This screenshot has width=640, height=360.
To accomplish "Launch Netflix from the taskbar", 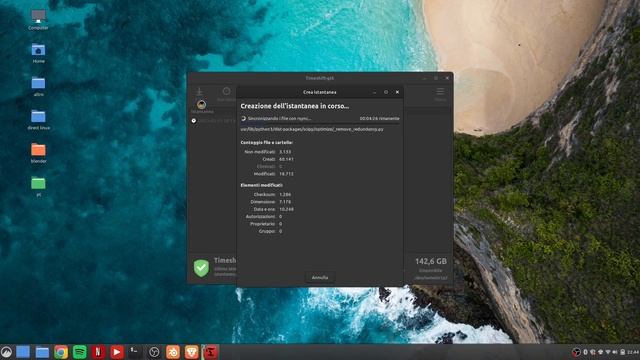I will [x=98, y=352].
